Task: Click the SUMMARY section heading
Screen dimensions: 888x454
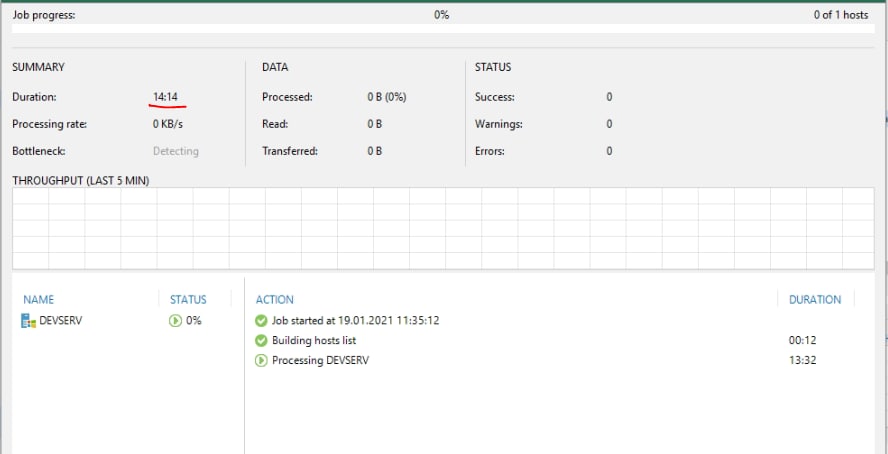Action: coord(39,67)
